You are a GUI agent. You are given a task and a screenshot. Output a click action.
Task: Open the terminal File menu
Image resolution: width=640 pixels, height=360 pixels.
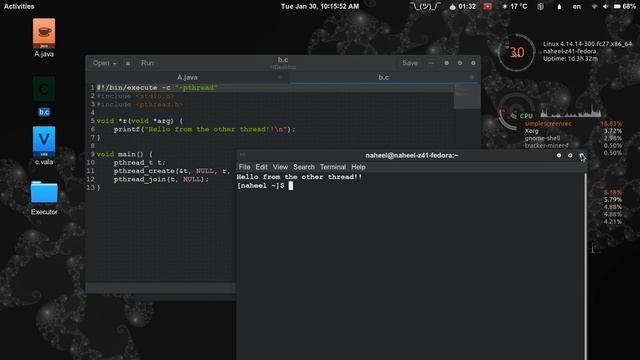244,167
